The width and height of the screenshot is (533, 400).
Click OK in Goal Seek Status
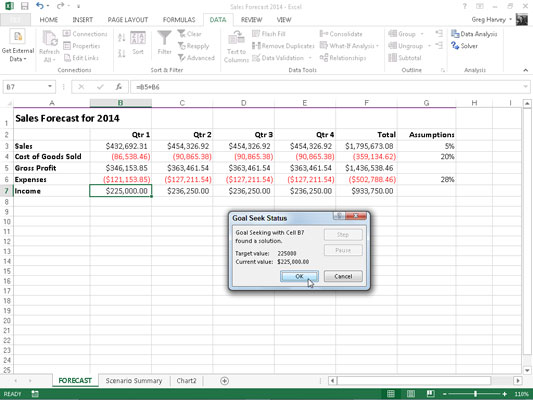(x=299, y=276)
